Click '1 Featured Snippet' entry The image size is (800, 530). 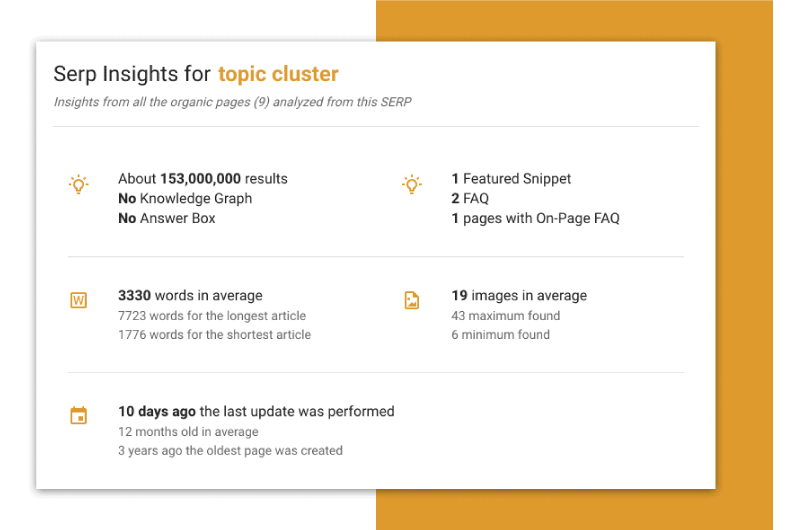click(511, 179)
